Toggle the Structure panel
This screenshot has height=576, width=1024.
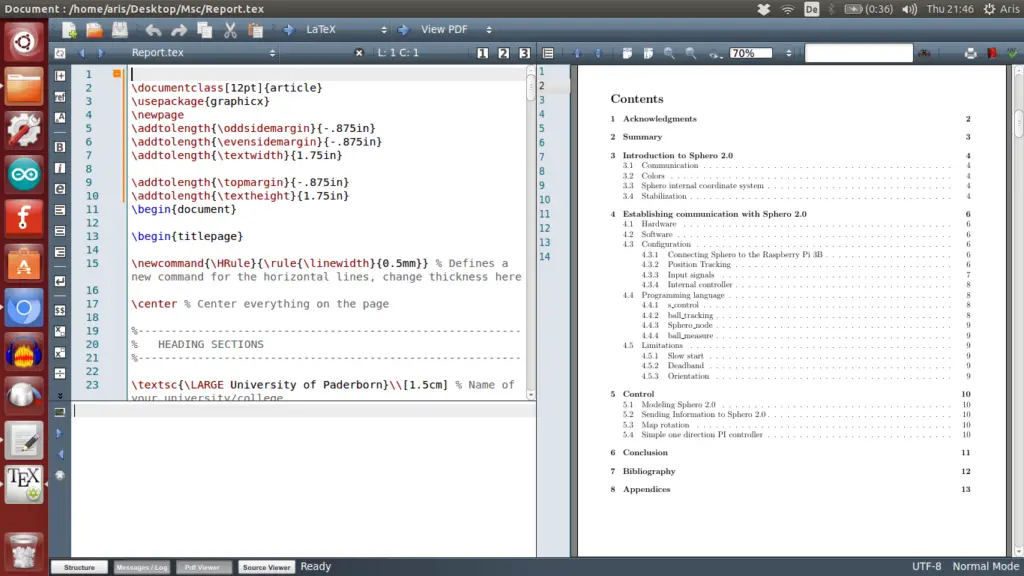click(x=79, y=567)
